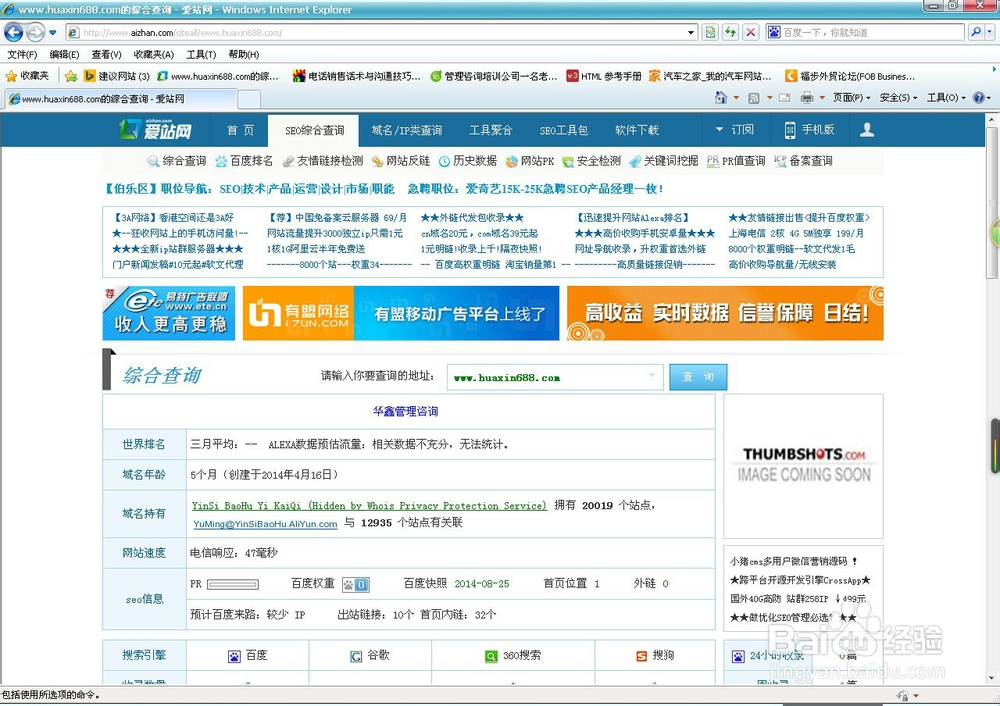Click 百度排名 paw icon link
The height and width of the screenshot is (706, 1000).
[244, 161]
